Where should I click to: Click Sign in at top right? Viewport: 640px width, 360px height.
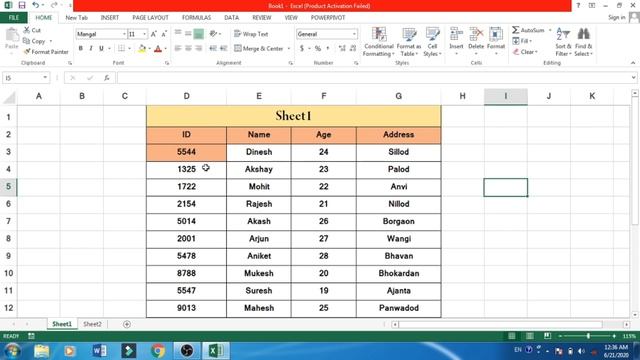click(x=616, y=17)
